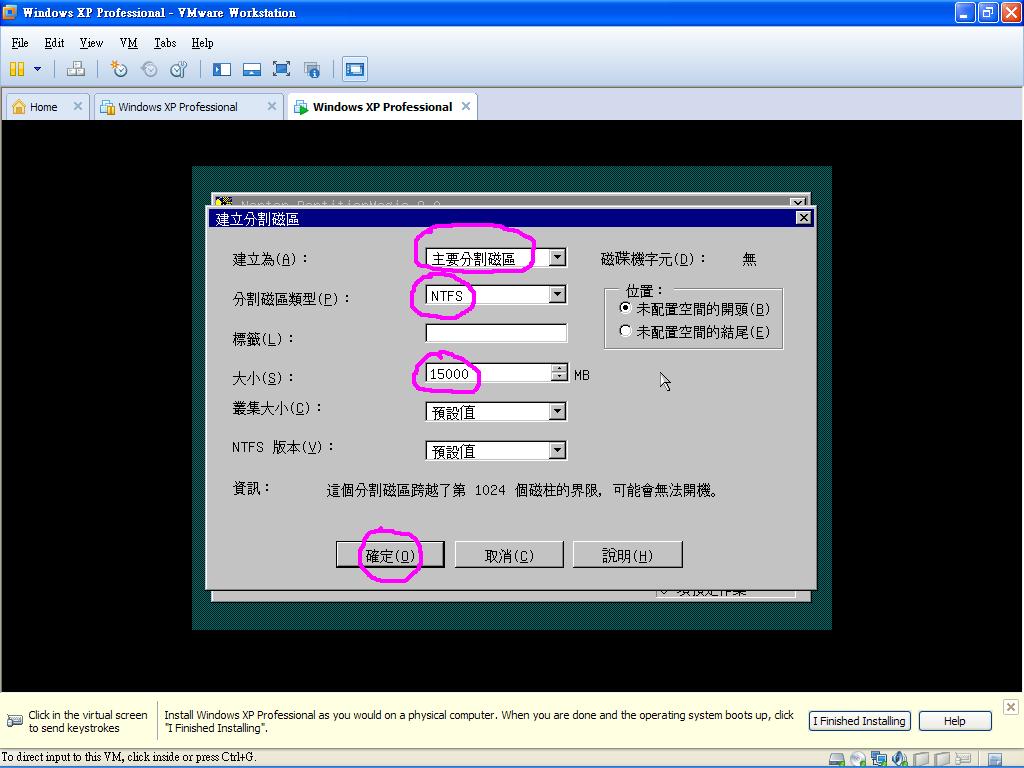1024x768 pixels.
Task: Click the Home tab house icon
Action: pyautogui.click(x=19, y=107)
